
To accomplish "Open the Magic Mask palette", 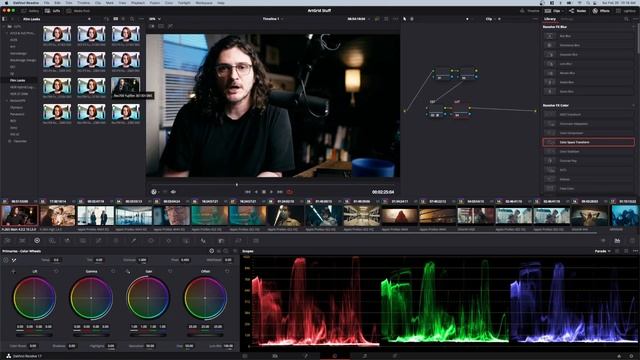I will [x=186, y=241].
